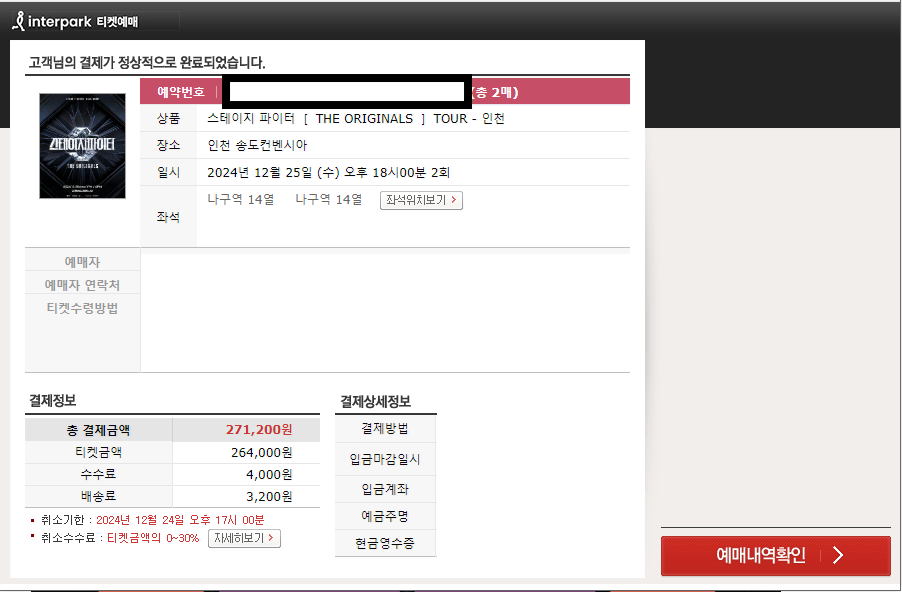
Task: Click the 자세히보기 cancellation fee button
Action: [244, 538]
